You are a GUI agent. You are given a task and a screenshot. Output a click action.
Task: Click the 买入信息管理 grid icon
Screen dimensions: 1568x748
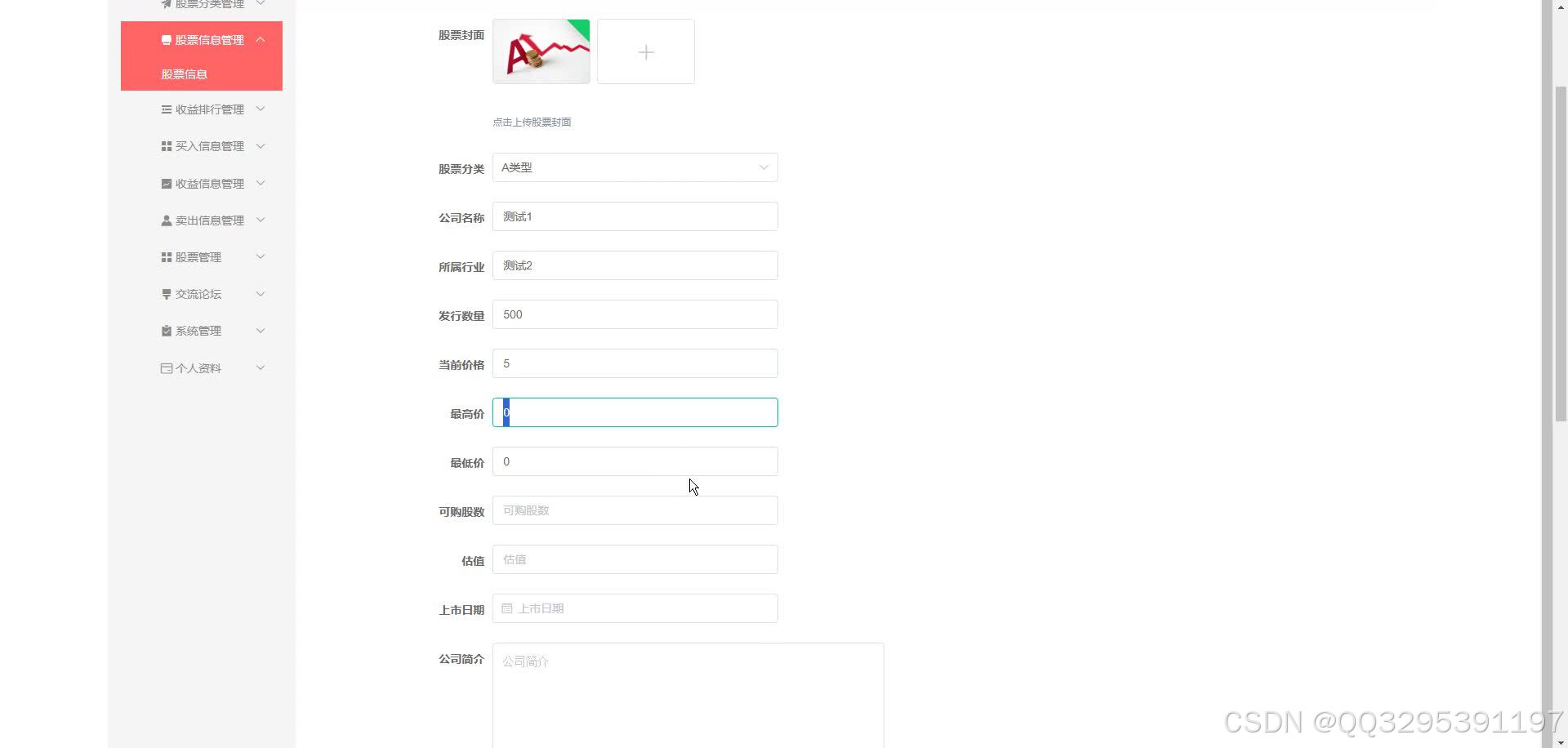(x=167, y=146)
